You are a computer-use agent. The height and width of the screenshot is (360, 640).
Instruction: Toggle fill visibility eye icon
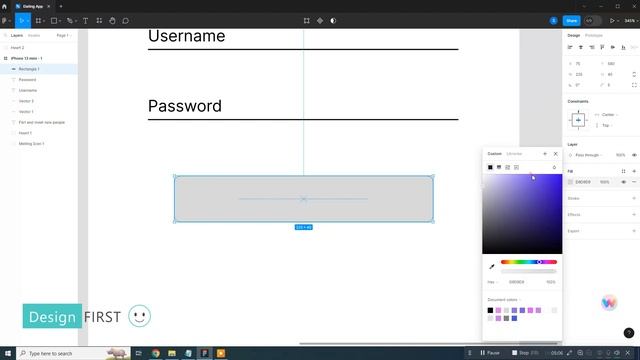tap(623, 182)
